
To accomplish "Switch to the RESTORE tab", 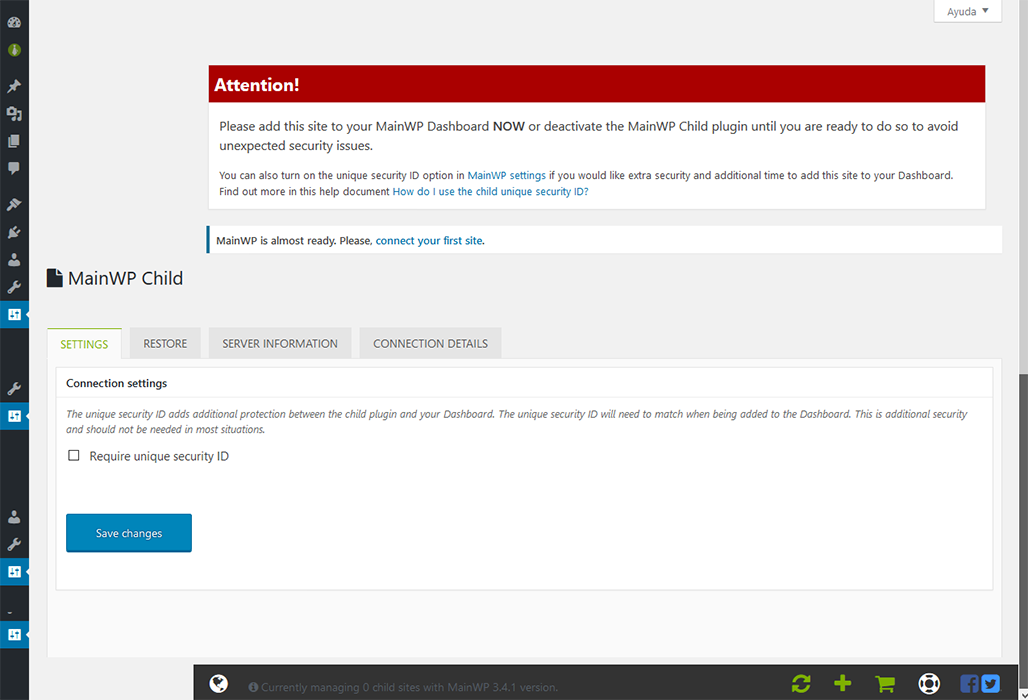I will (165, 343).
